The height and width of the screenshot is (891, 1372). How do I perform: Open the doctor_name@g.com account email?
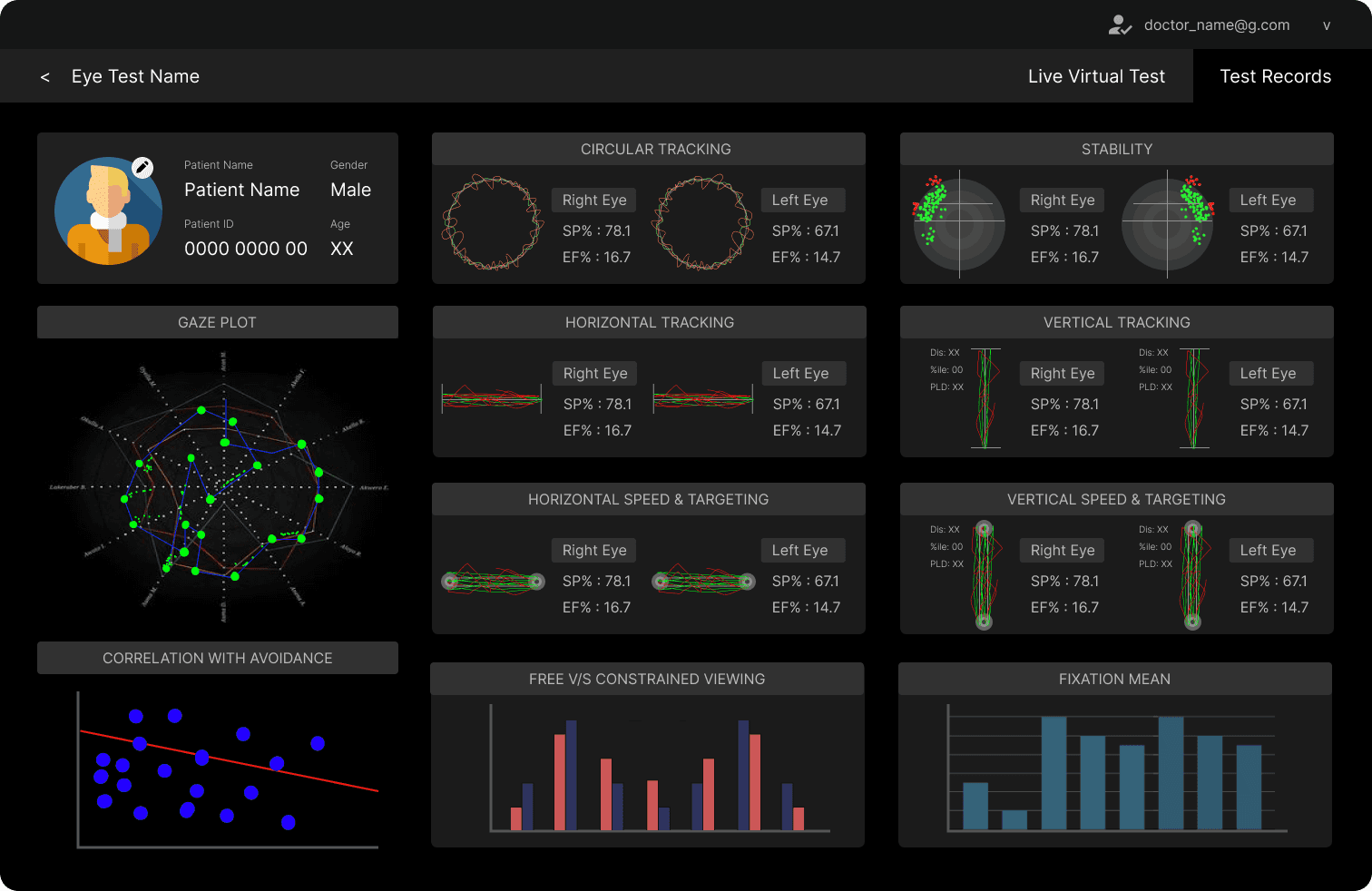[x=1217, y=25]
